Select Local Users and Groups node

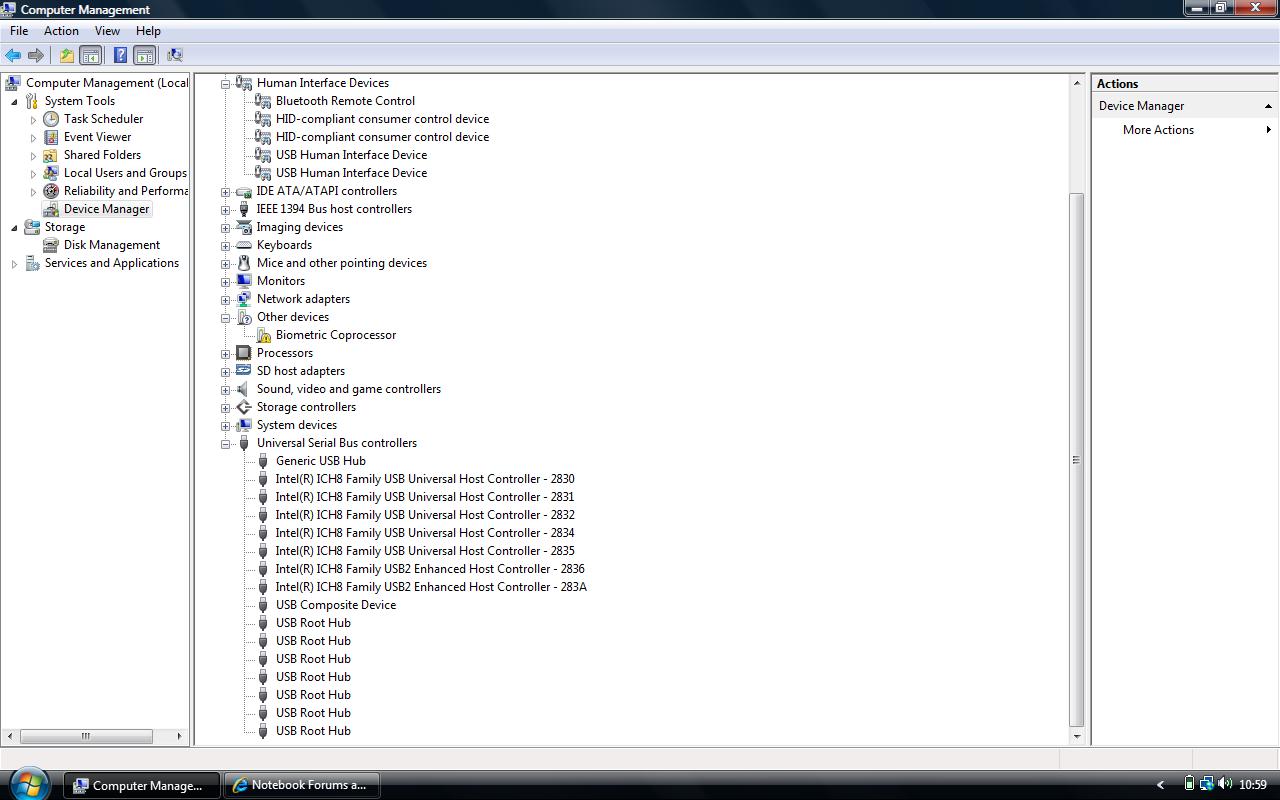click(125, 173)
